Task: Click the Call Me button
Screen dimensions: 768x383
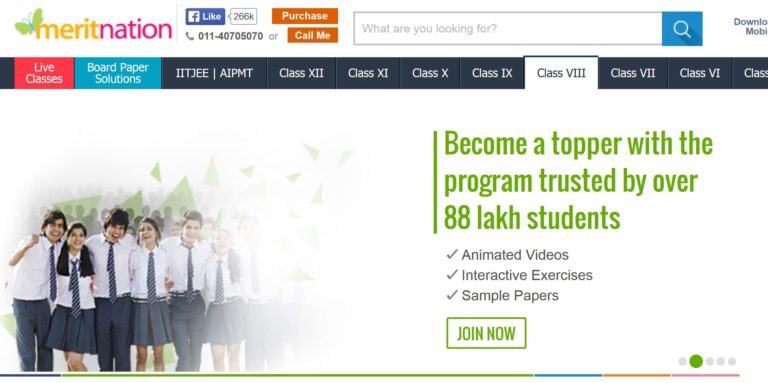Action: click(x=312, y=35)
